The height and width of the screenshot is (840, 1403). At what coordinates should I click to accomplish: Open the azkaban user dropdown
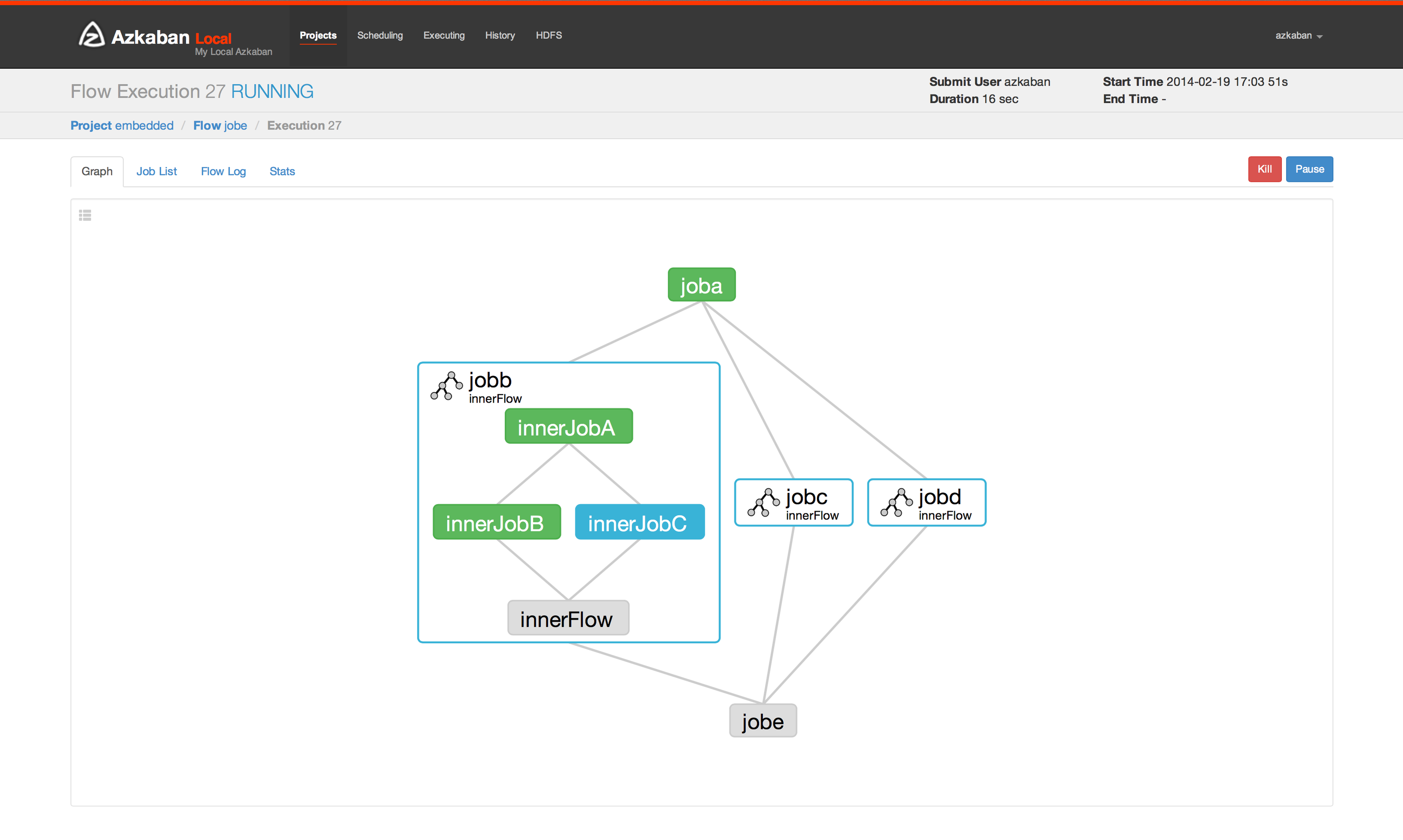pos(1298,36)
